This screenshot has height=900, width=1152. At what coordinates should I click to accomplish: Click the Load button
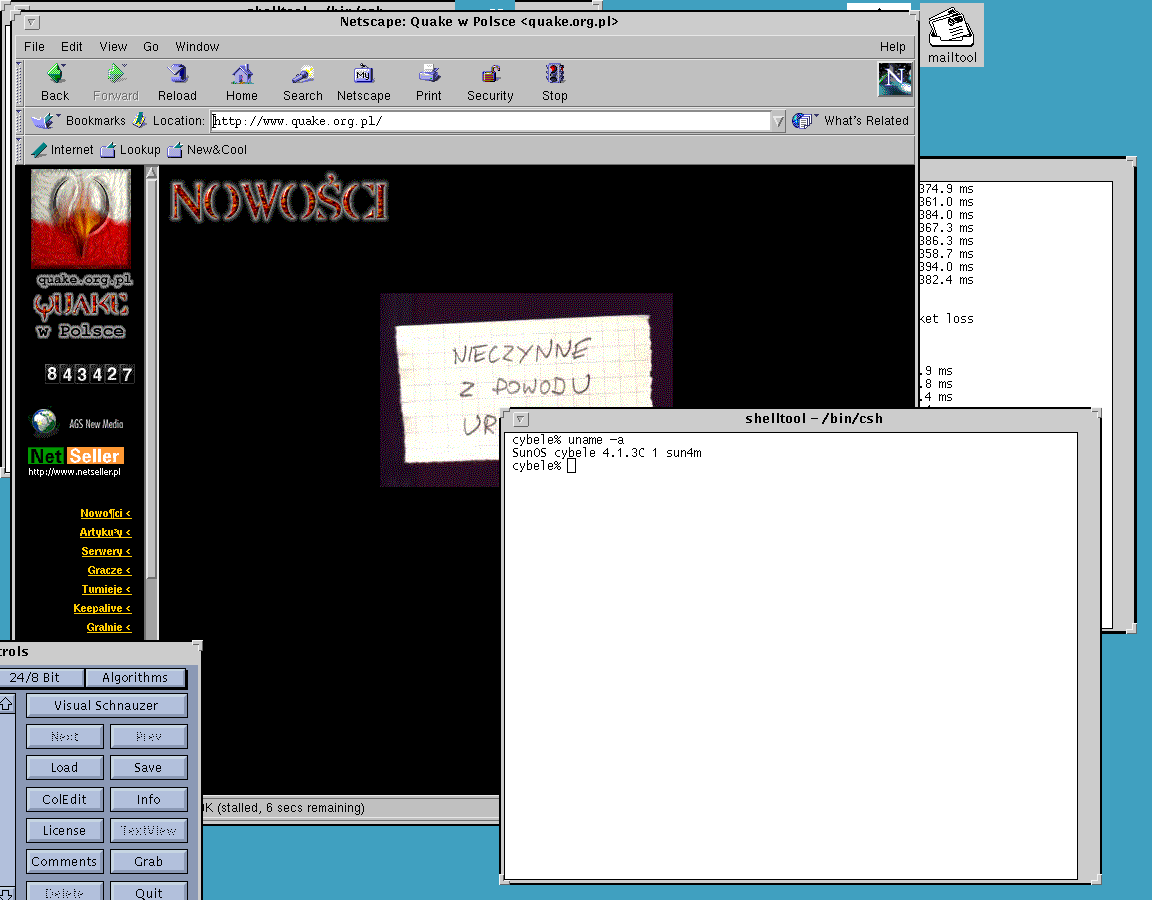[65, 768]
